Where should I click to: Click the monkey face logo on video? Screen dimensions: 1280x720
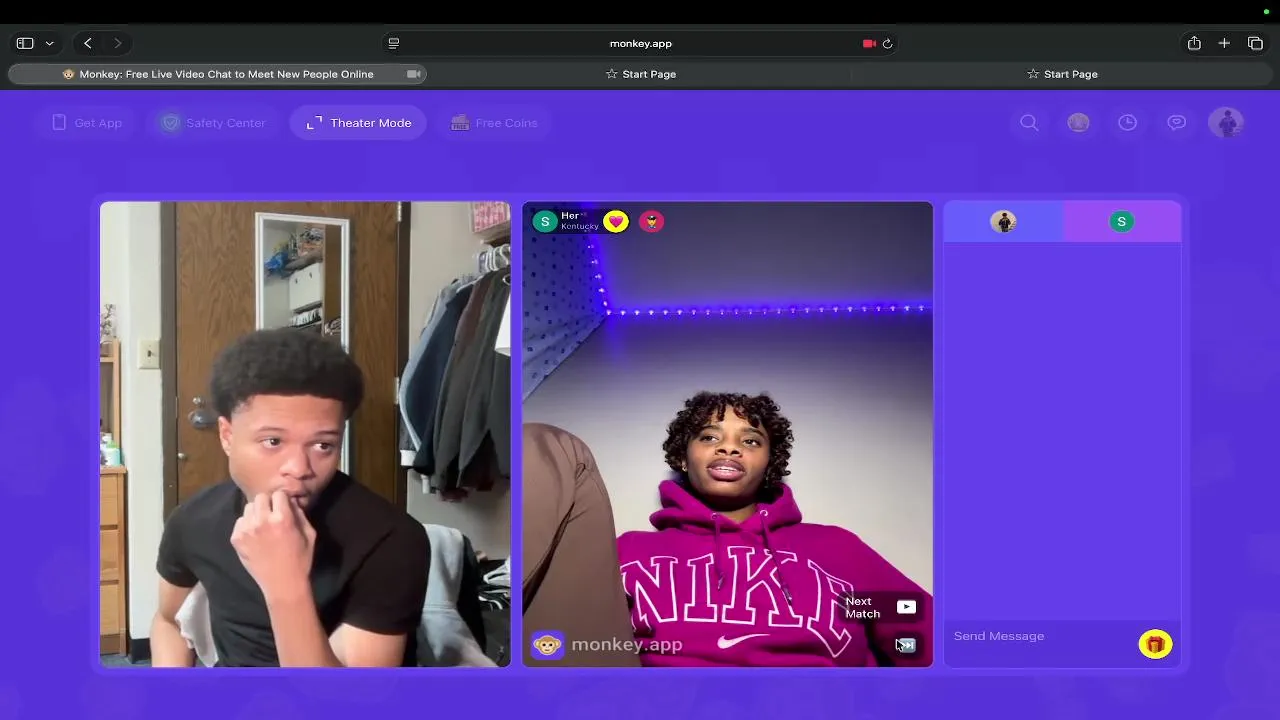coord(546,644)
